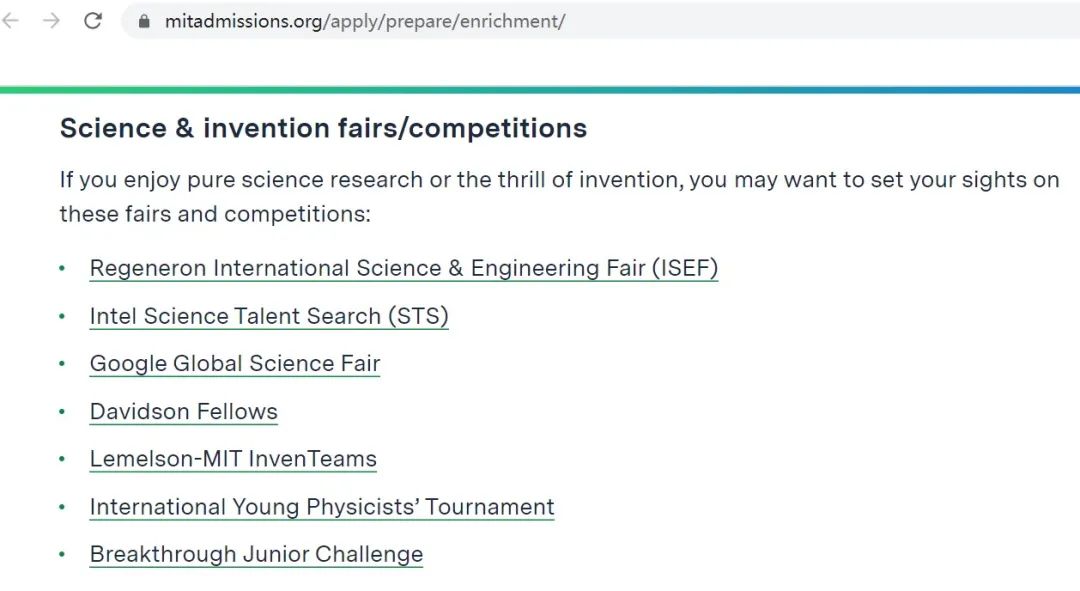Click the bullet beside Regeneron ISEF

62,268
